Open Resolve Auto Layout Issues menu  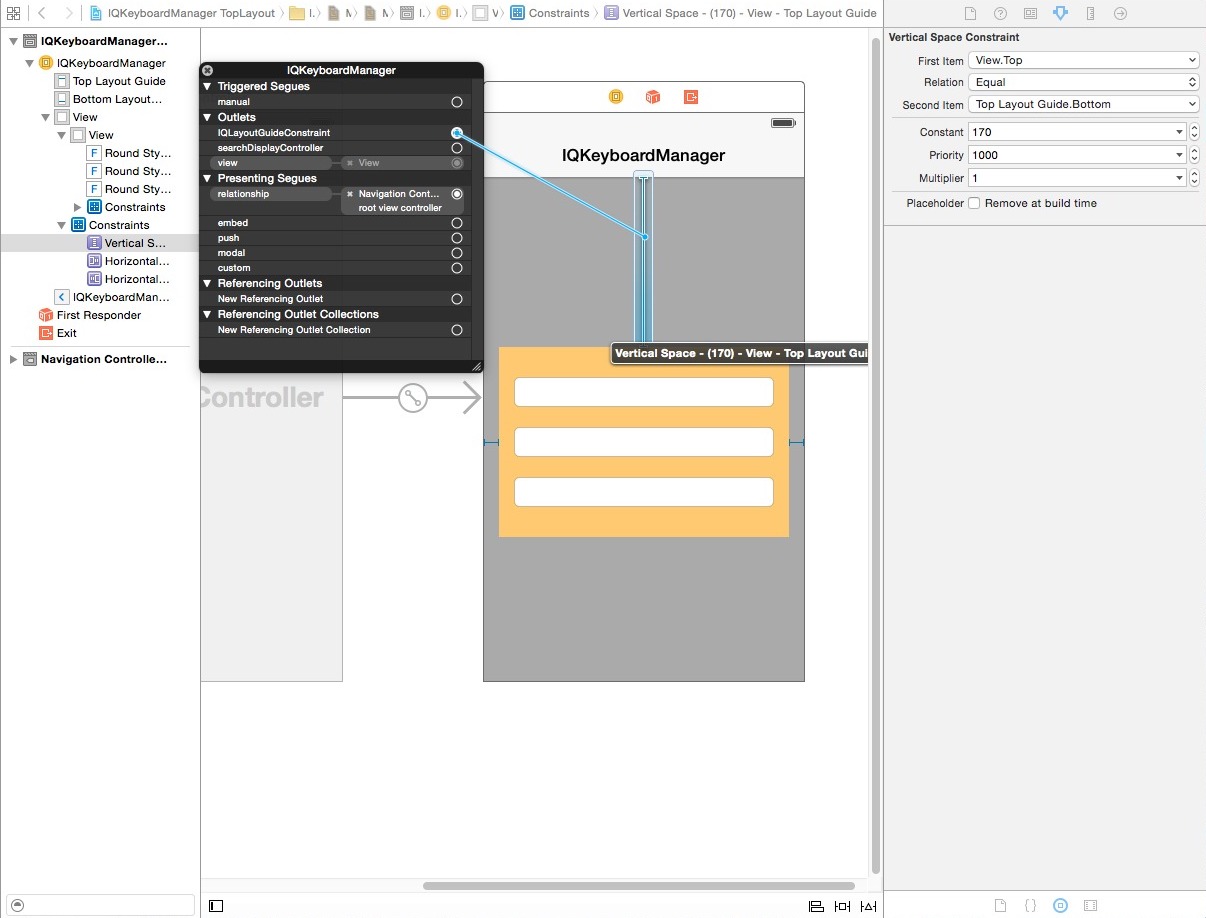pos(868,906)
